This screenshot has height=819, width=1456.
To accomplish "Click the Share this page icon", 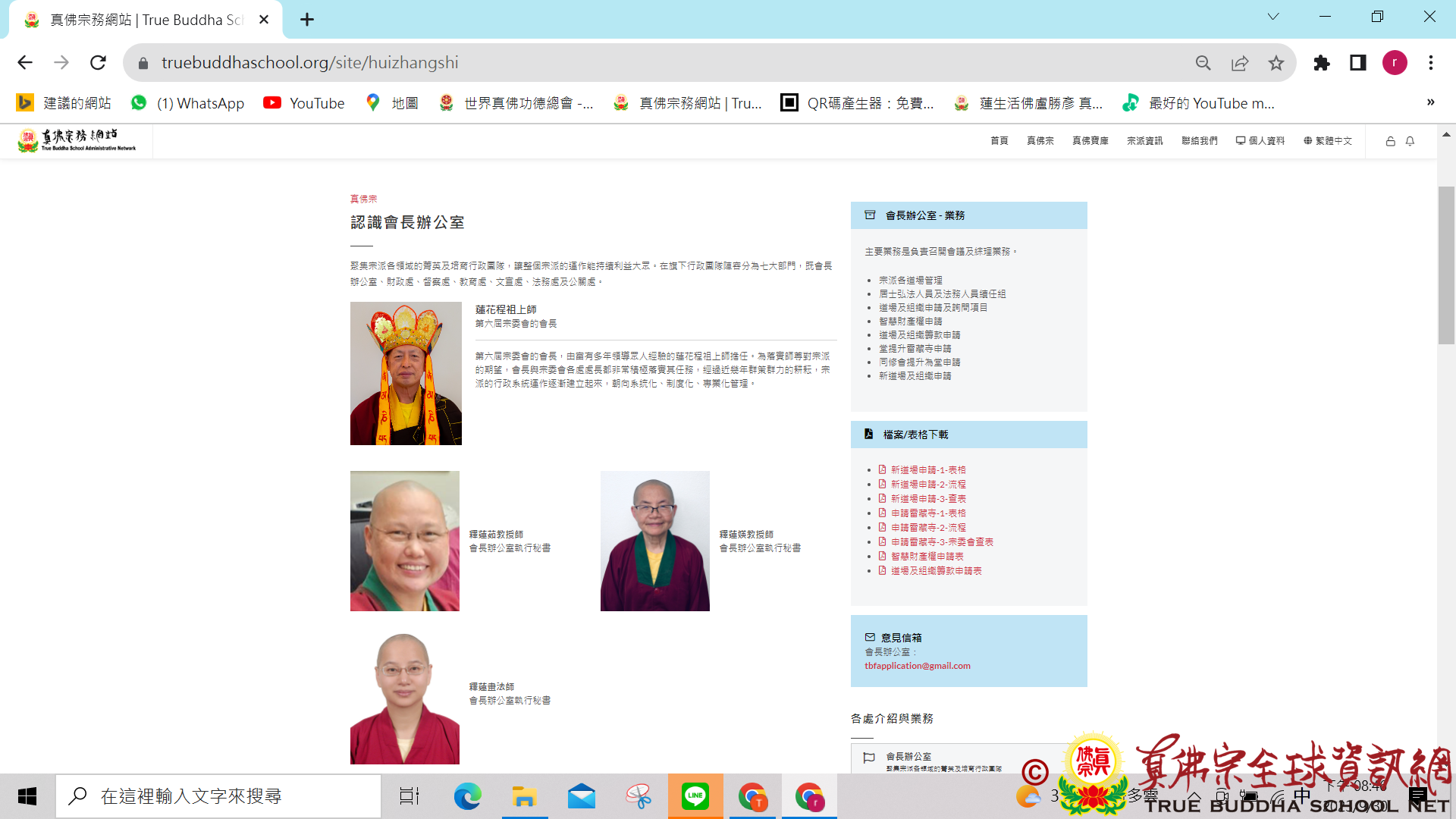I will (x=1240, y=63).
